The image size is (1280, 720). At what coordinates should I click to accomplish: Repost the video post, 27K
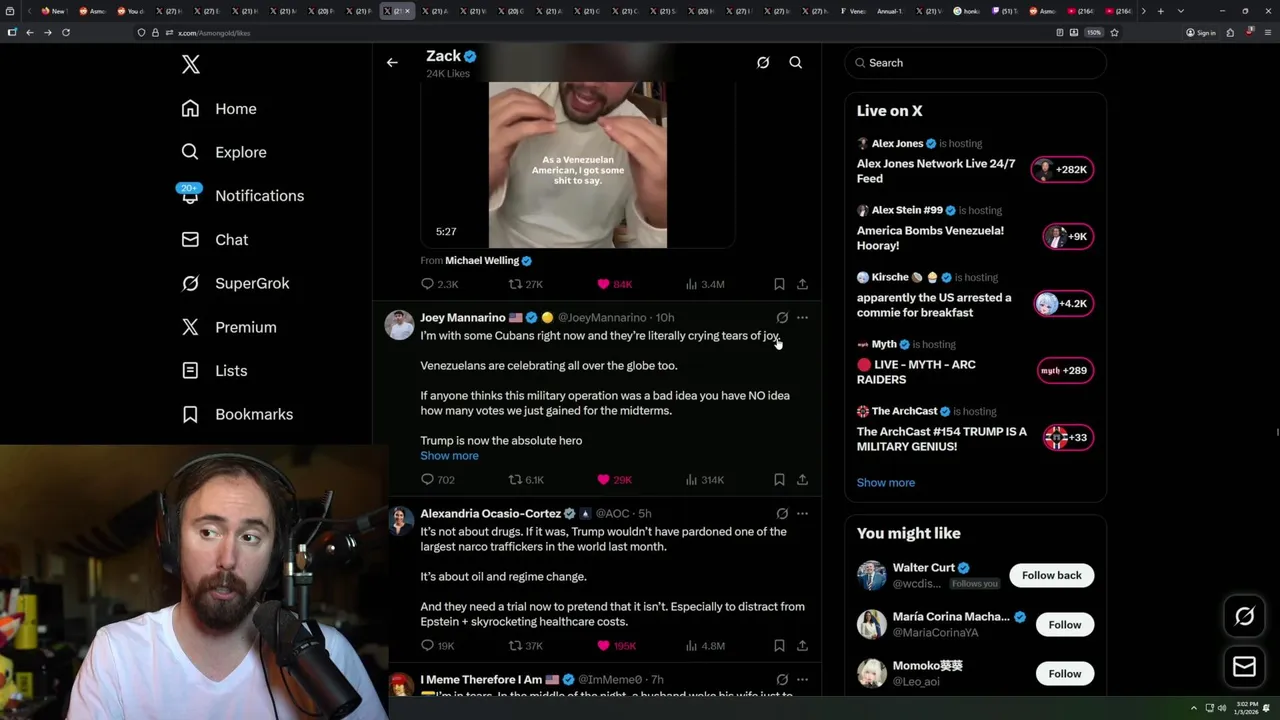(525, 284)
